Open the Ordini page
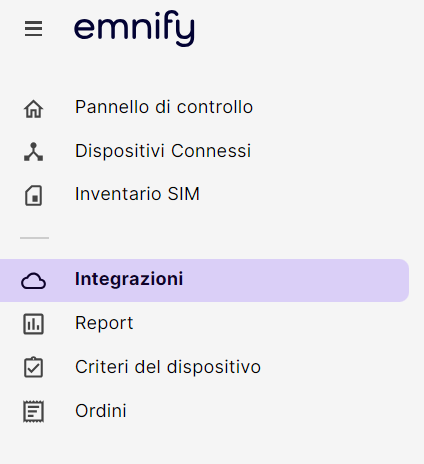Screen dimensions: 424x464 pos(101,411)
